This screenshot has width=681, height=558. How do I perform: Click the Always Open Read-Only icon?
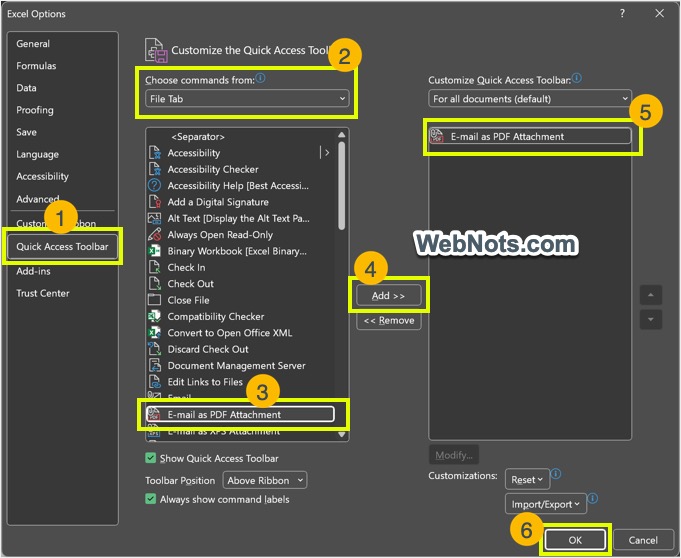coord(155,235)
